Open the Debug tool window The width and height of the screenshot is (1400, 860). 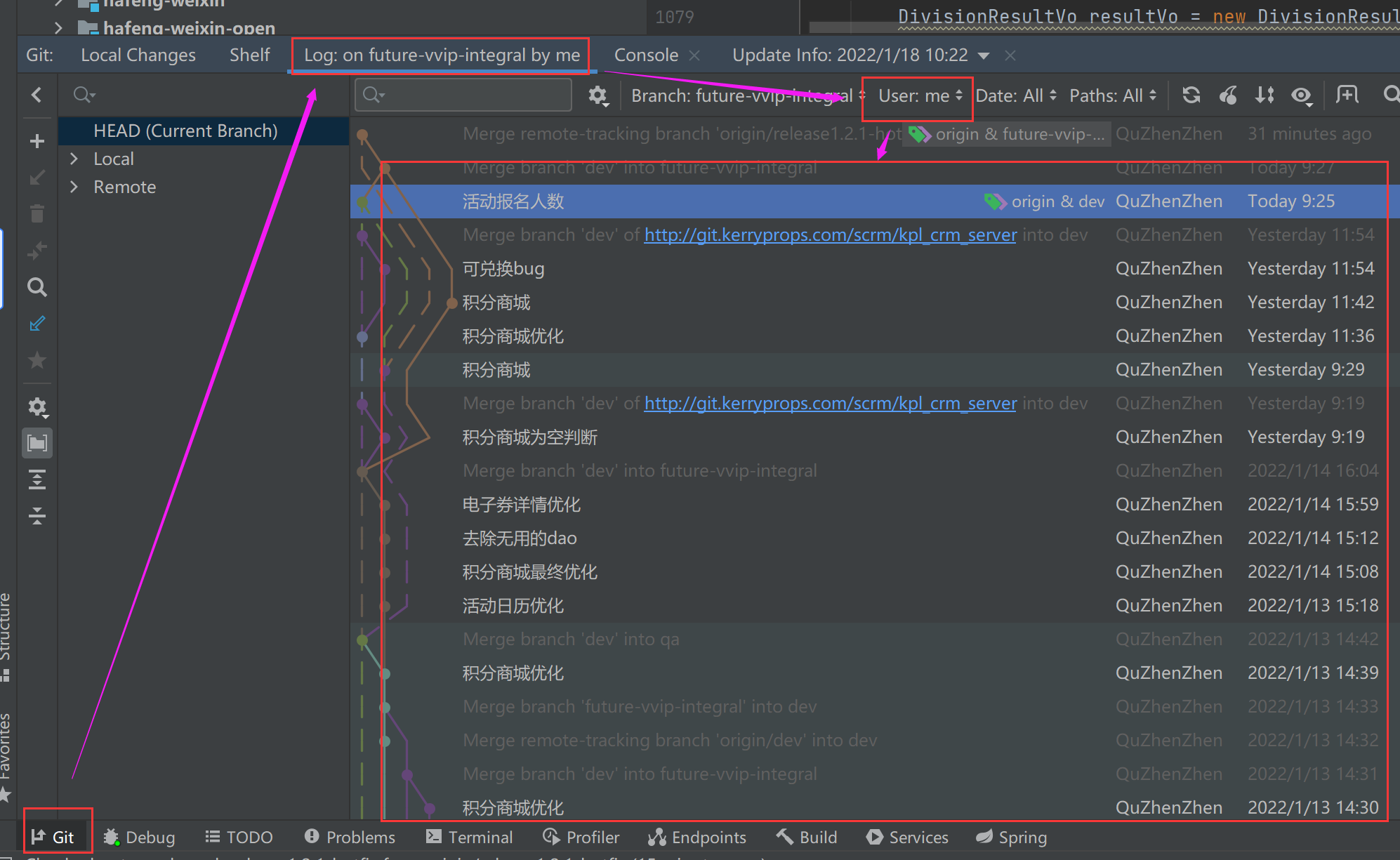(x=139, y=837)
